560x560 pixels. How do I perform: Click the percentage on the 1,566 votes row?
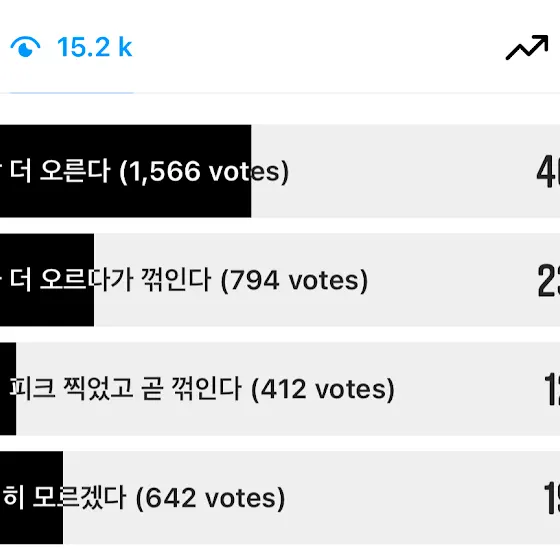tap(548, 171)
